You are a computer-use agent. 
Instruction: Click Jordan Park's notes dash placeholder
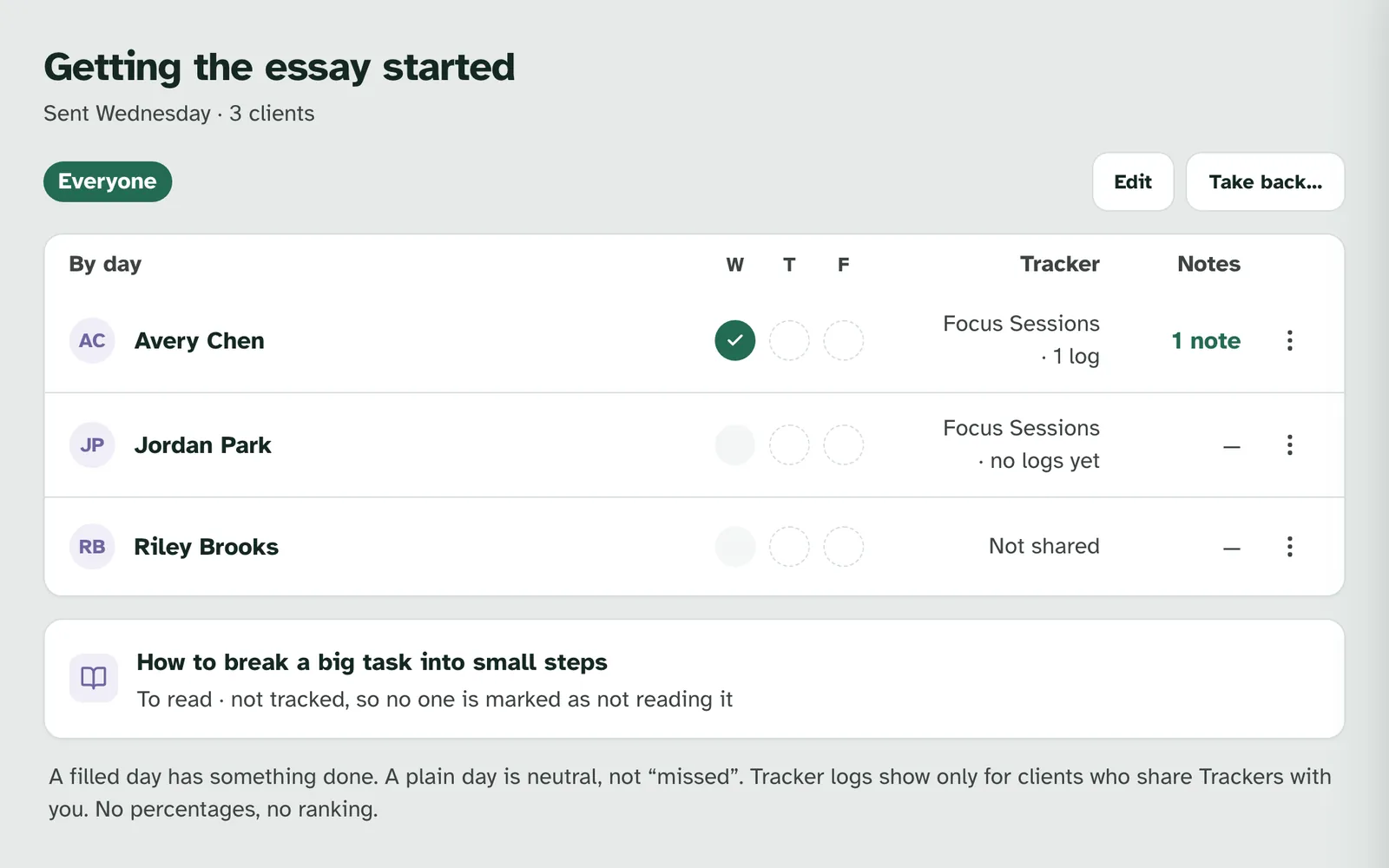[x=1232, y=447]
